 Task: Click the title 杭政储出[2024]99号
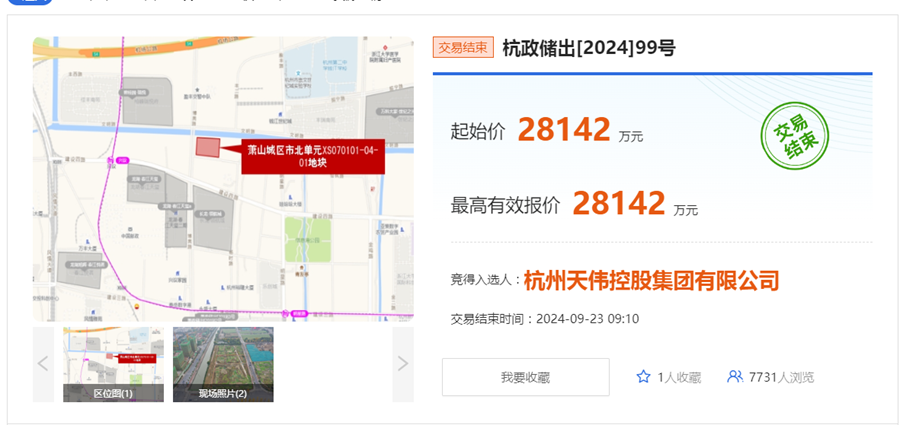click(x=589, y=48)
